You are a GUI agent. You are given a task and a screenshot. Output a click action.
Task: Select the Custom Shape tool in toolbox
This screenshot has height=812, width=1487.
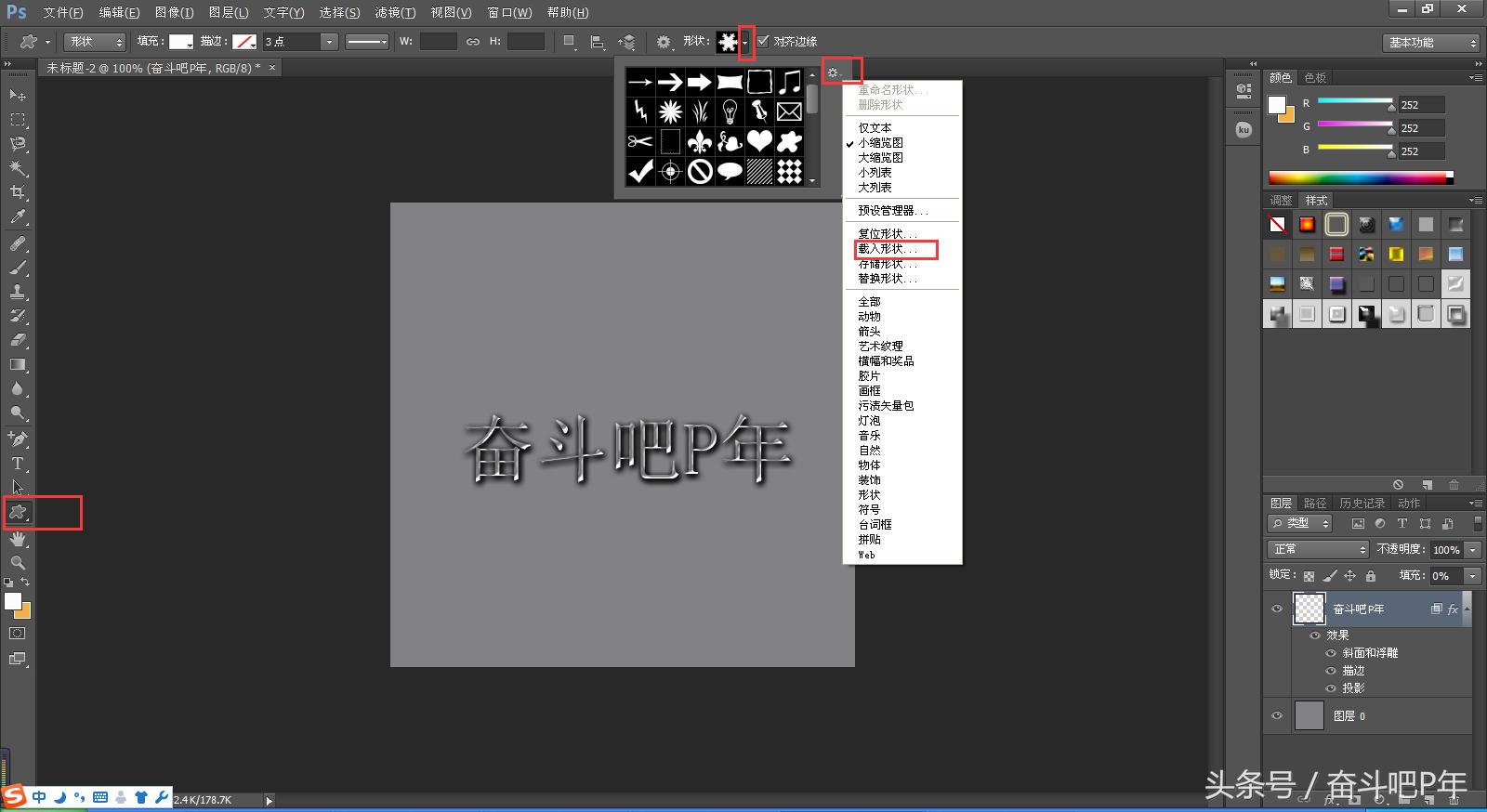coord(18,512)
